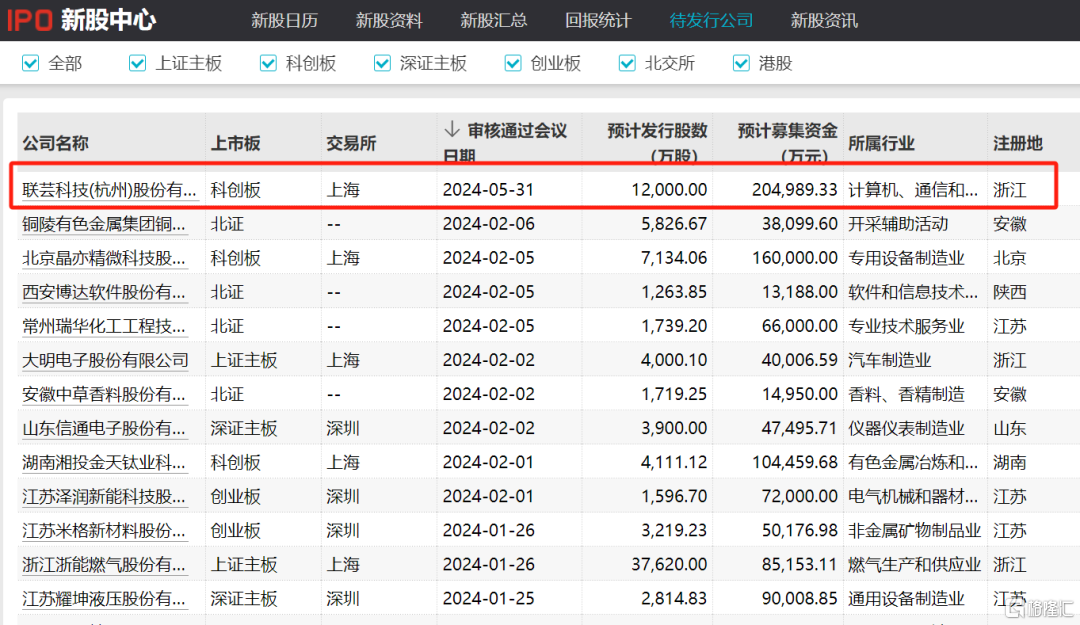Uncheck the 上证主板 filter checkbox
The height and width of the screenshot is (625, 1080).
click(137, 63)
